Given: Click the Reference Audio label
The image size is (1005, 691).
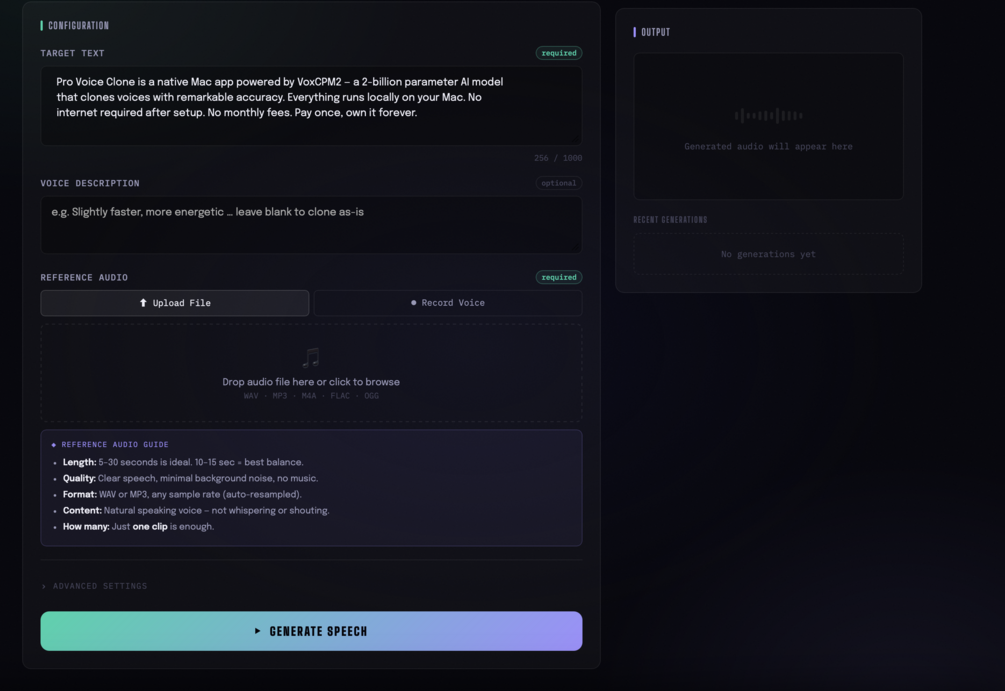Looking at the screenshot, I should click(x=84, y=278).
